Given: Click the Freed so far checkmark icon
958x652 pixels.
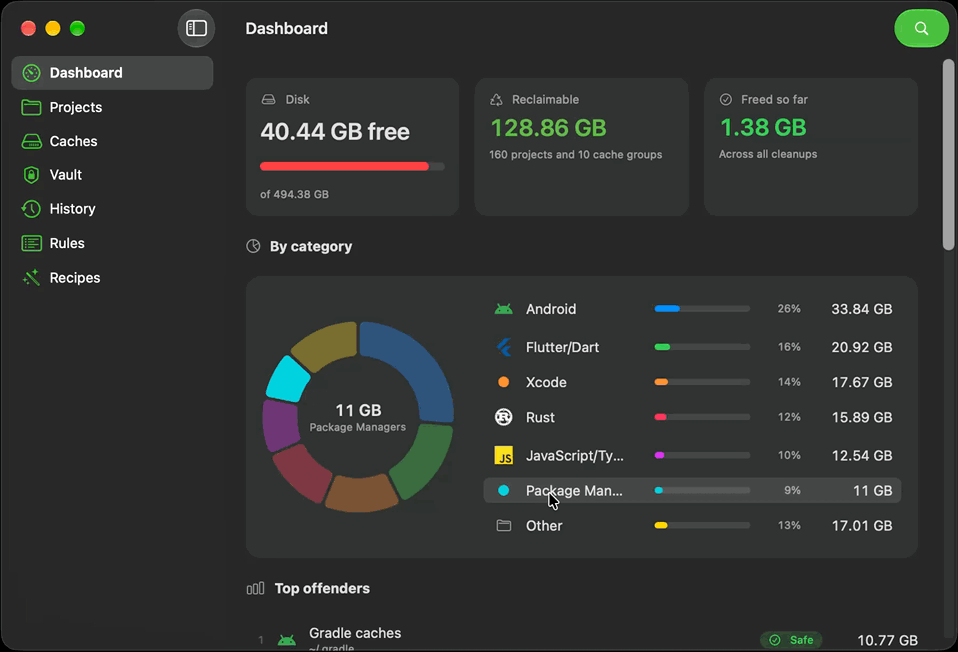Looking at the screenshot, I should 726,99.
